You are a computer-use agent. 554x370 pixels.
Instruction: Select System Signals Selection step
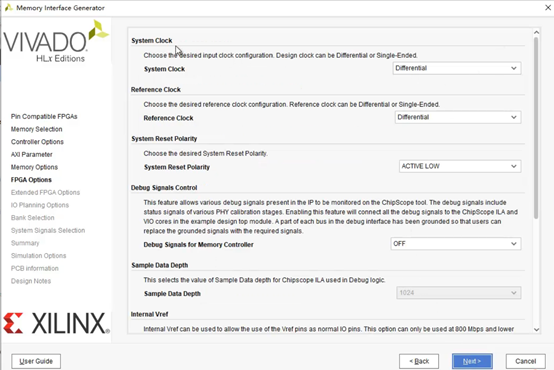click(x=48, y=230)
